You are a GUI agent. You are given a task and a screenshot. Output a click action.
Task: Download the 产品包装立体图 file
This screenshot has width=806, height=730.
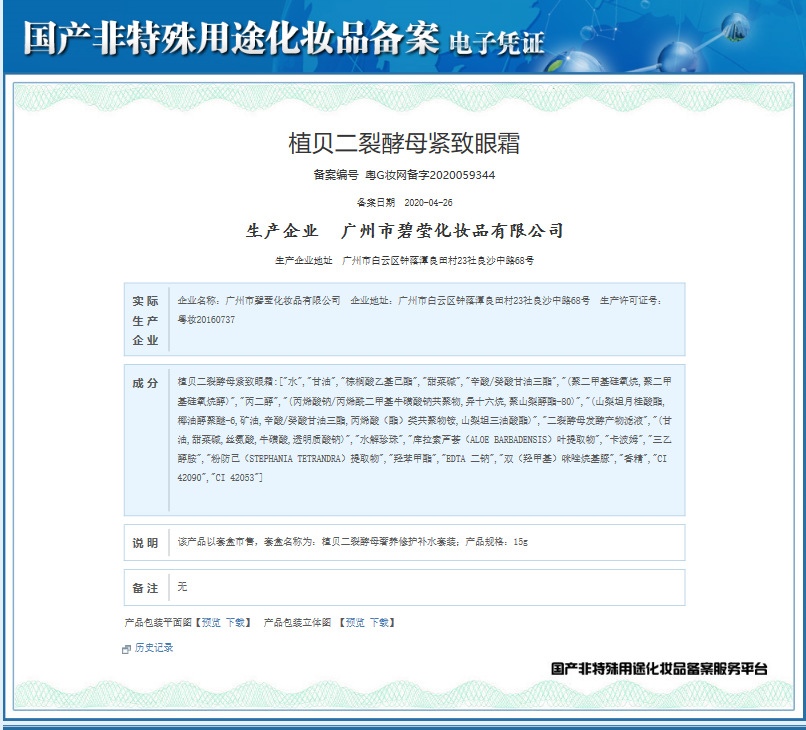click(x=380, y=623)
